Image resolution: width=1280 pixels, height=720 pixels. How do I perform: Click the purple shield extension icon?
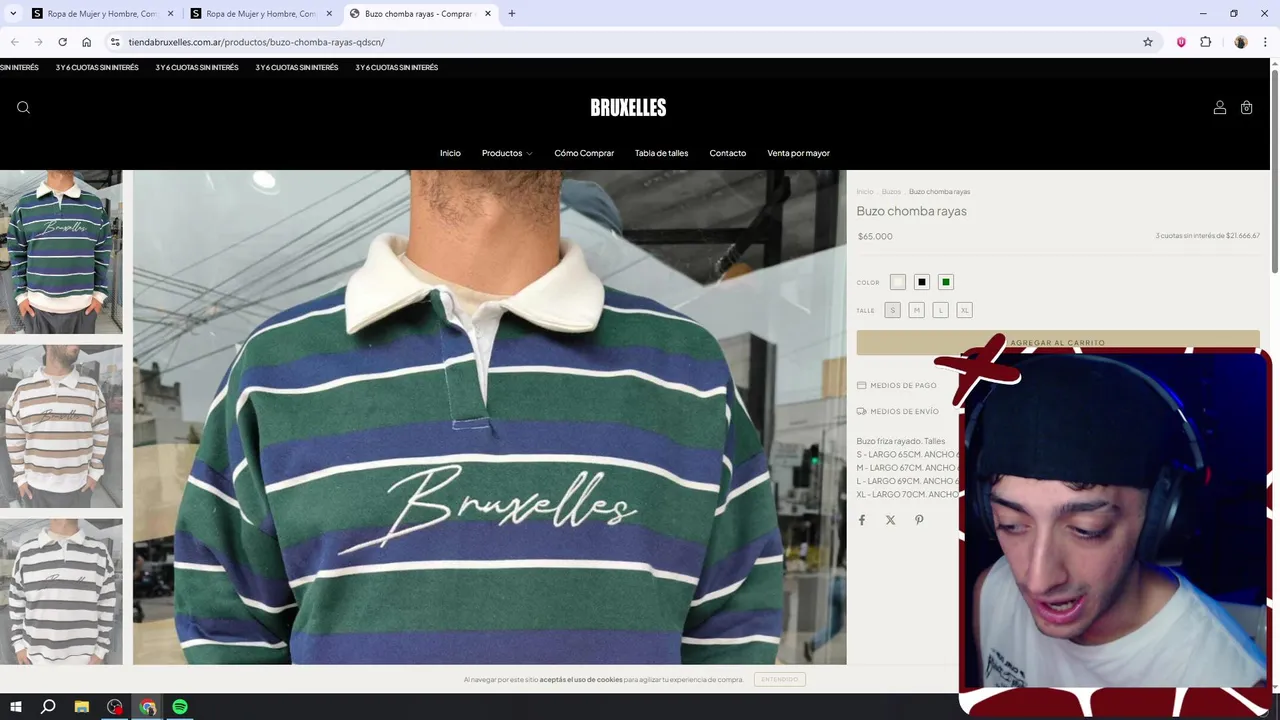[1181, 42]
